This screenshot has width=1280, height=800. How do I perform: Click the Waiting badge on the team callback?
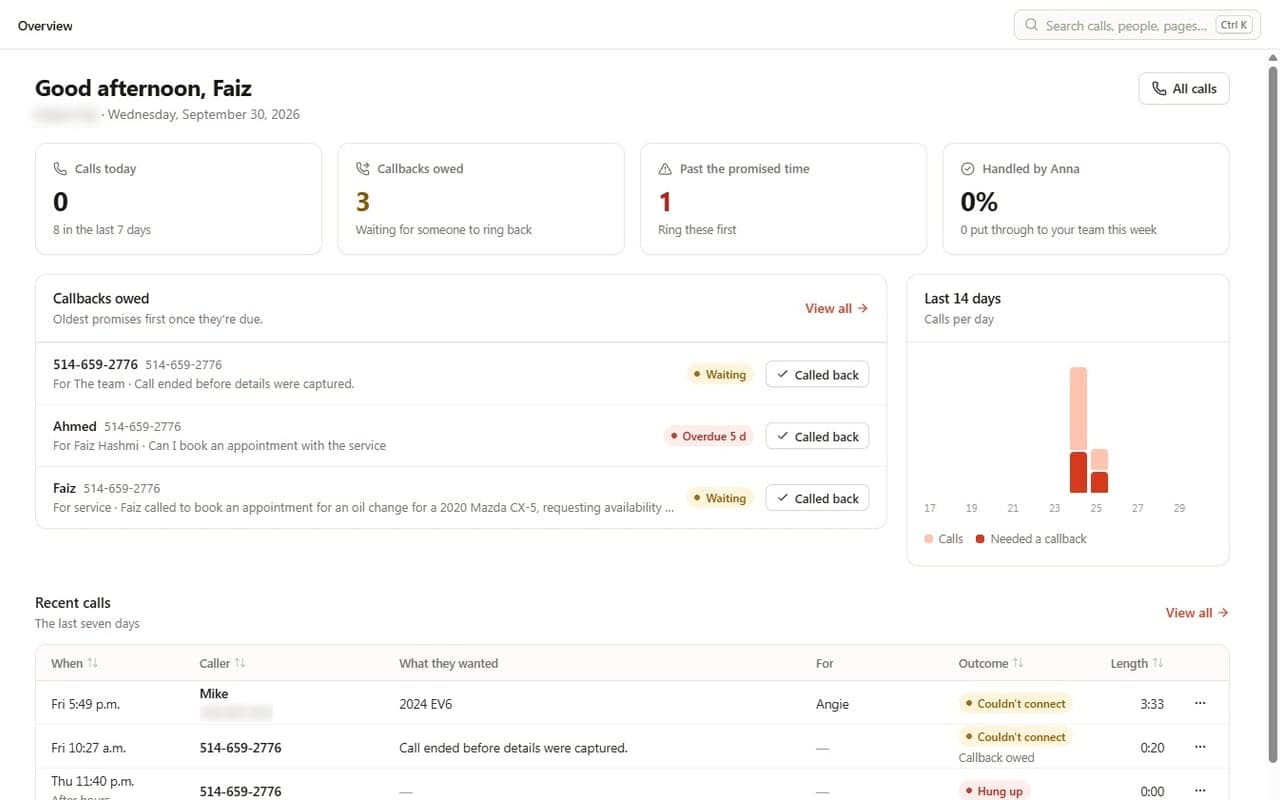[720, 375]
